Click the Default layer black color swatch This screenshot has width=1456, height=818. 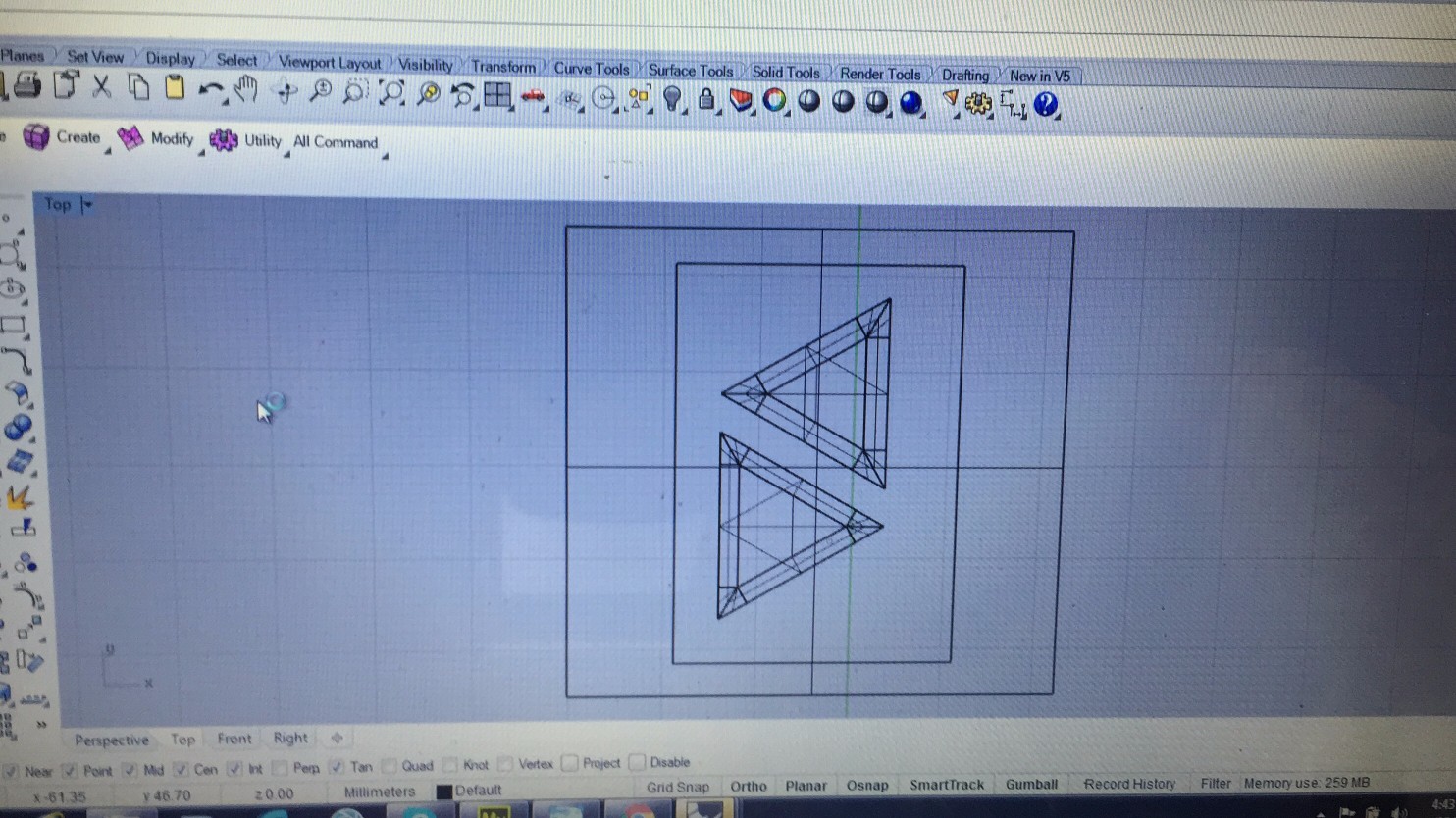tap(444, 791)
